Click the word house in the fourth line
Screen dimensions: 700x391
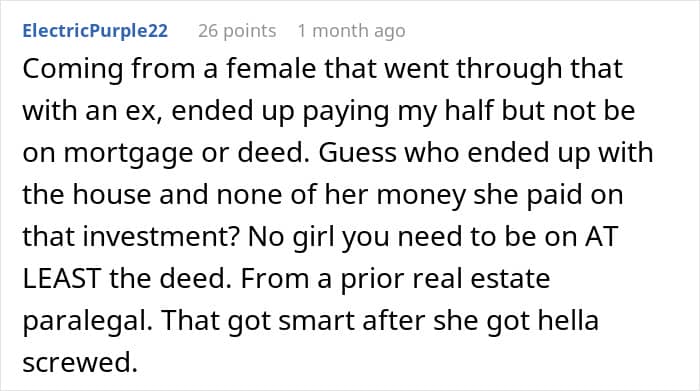click(112, 195)
